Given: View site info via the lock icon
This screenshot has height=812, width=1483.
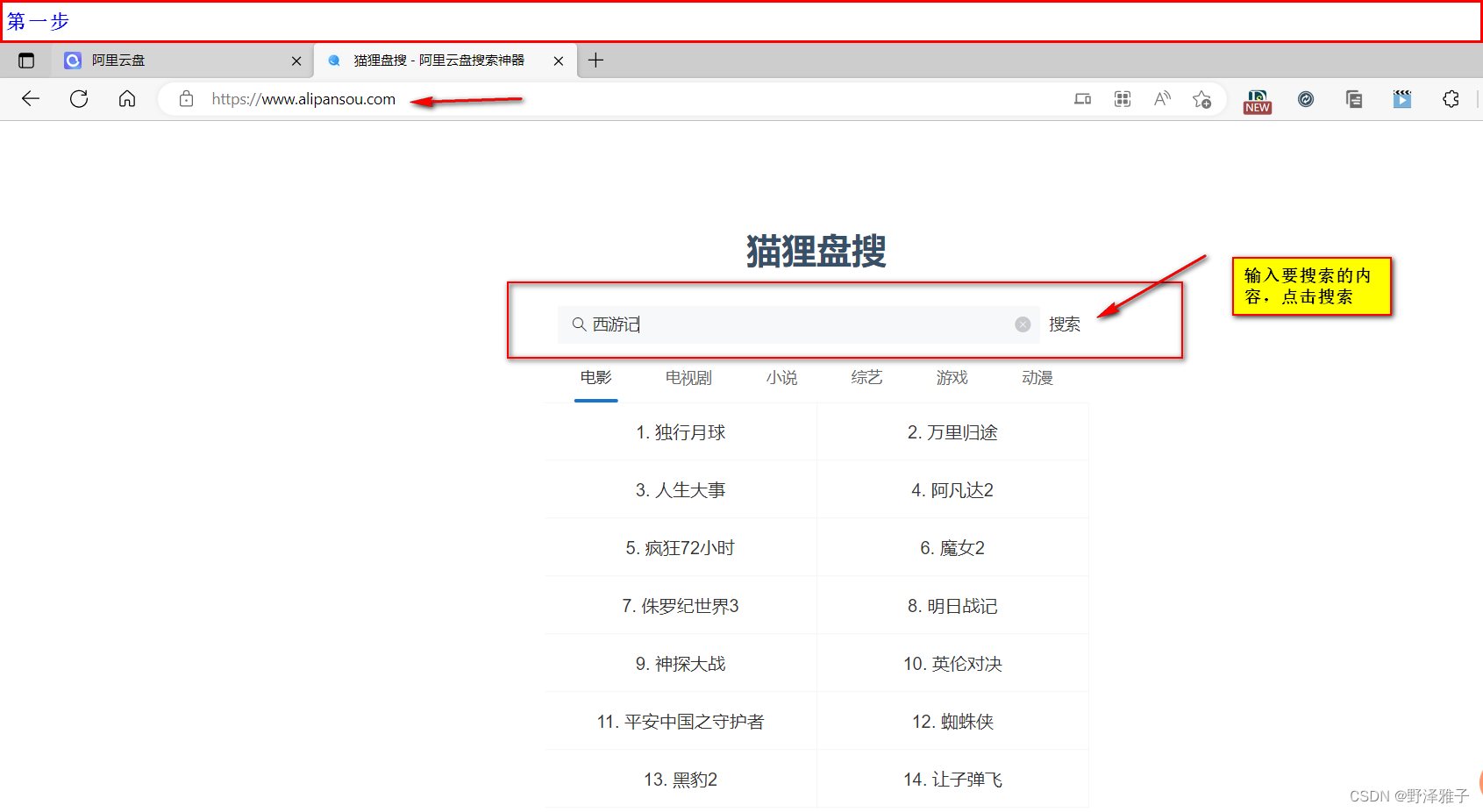Looking at the screenshot, I should [x=186, y=99].
